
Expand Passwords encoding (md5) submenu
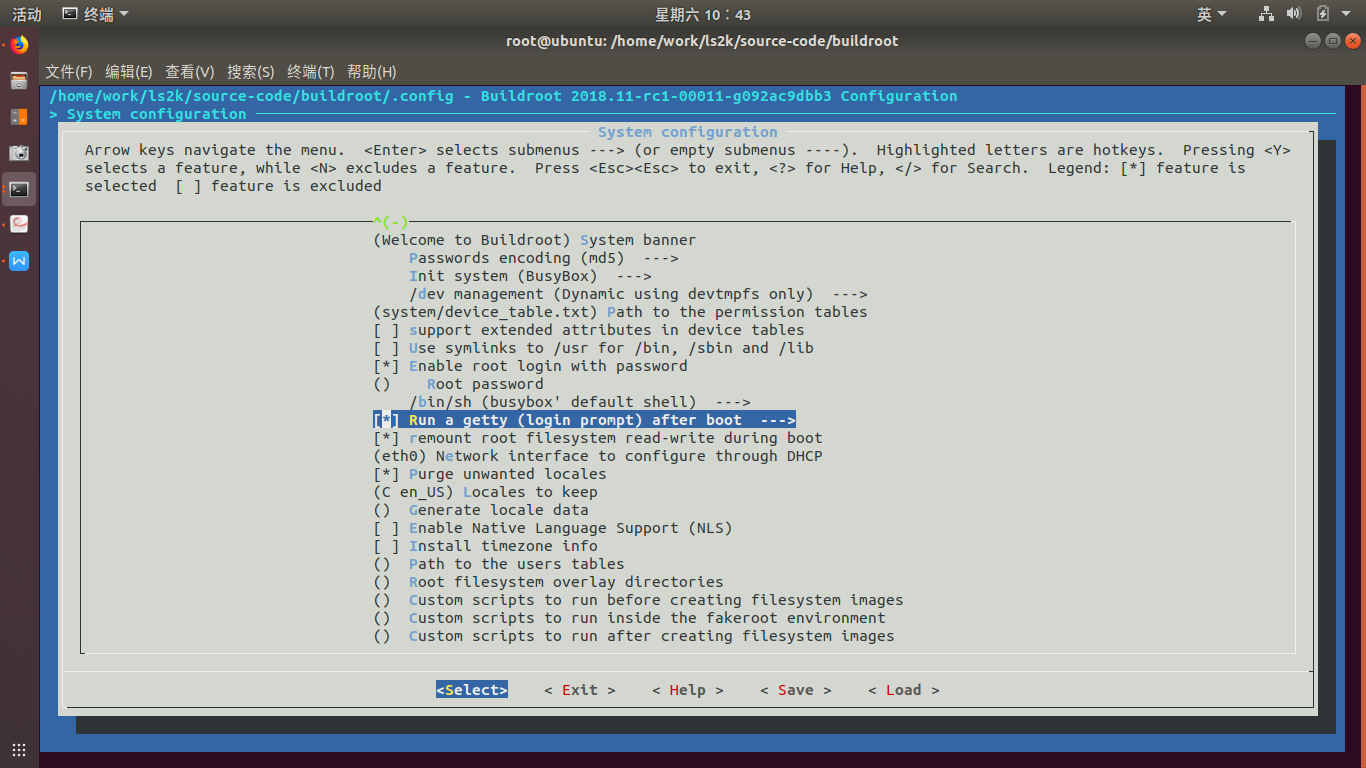pos(544,258)
